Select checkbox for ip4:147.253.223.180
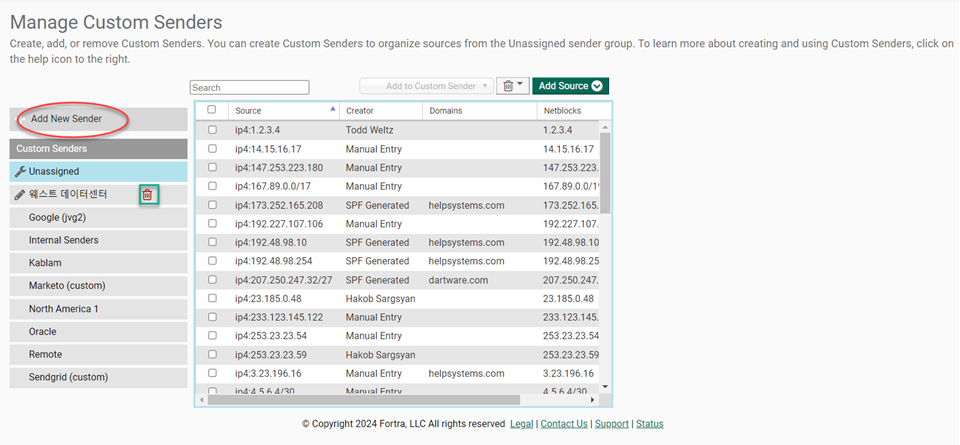The width and height of the screenshot is (960, 445). tap(212, 167)
